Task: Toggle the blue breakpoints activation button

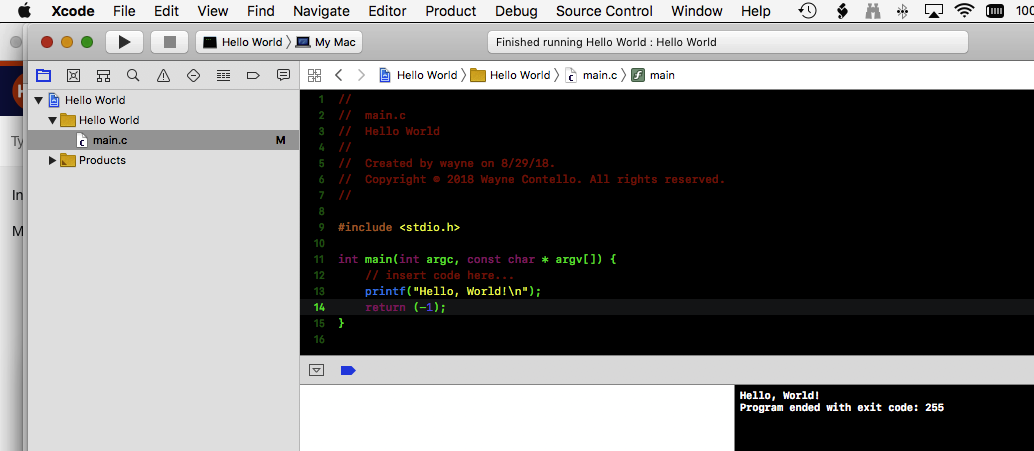Action: pyautogui.click(x=348, y=370)
